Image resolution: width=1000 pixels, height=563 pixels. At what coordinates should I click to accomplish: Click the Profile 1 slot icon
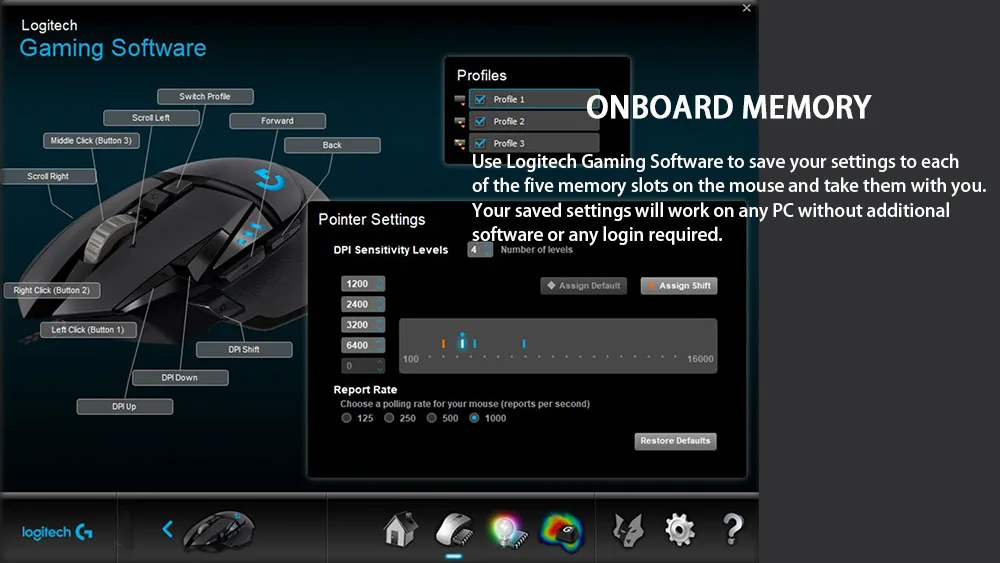coord(460,99)
